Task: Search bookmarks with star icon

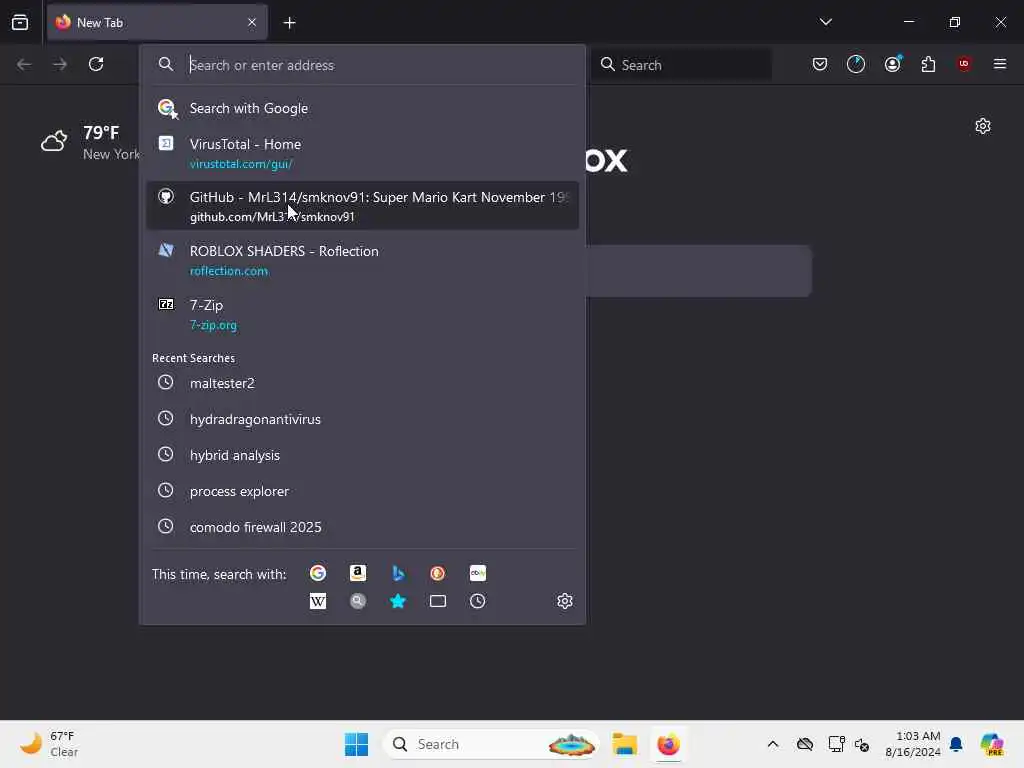Action: pos(398,601)
